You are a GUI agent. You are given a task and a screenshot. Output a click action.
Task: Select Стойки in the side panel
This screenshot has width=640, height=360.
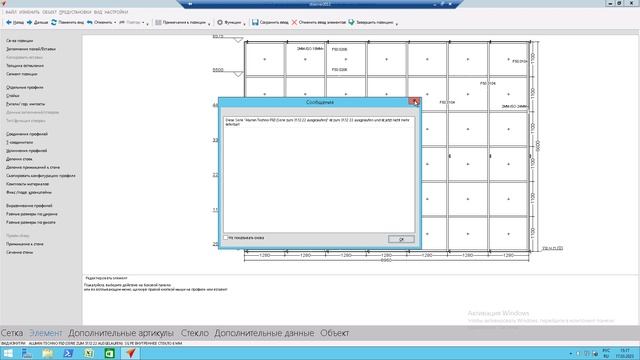point(13,96)
